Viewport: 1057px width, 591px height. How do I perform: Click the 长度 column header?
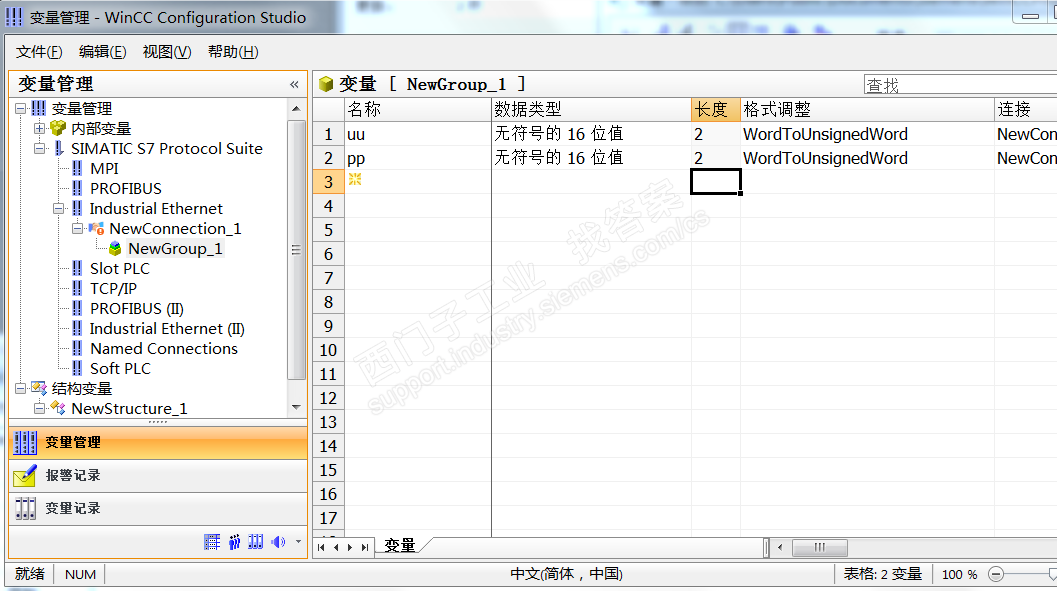point(716,109)
